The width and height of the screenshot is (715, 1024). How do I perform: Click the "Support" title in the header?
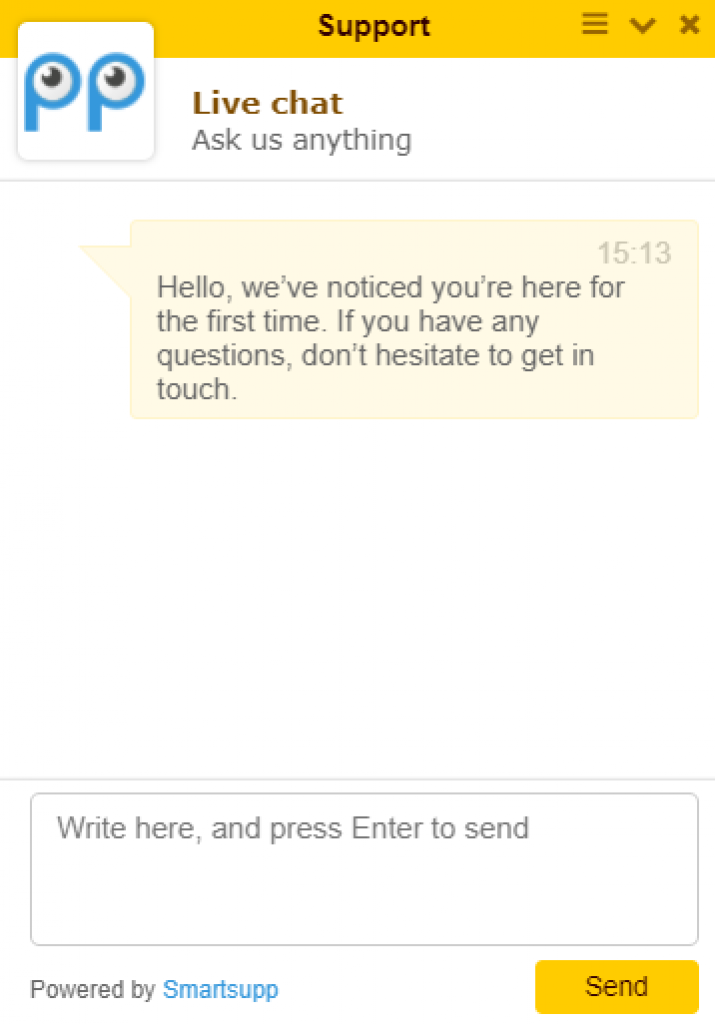pos(374,26)
